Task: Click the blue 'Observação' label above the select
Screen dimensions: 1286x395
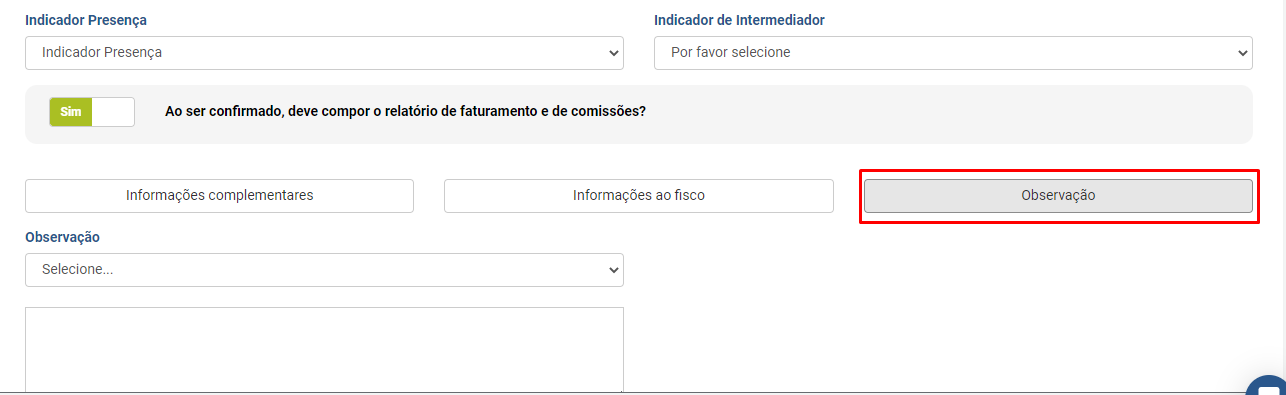Action: click(63, 237)
